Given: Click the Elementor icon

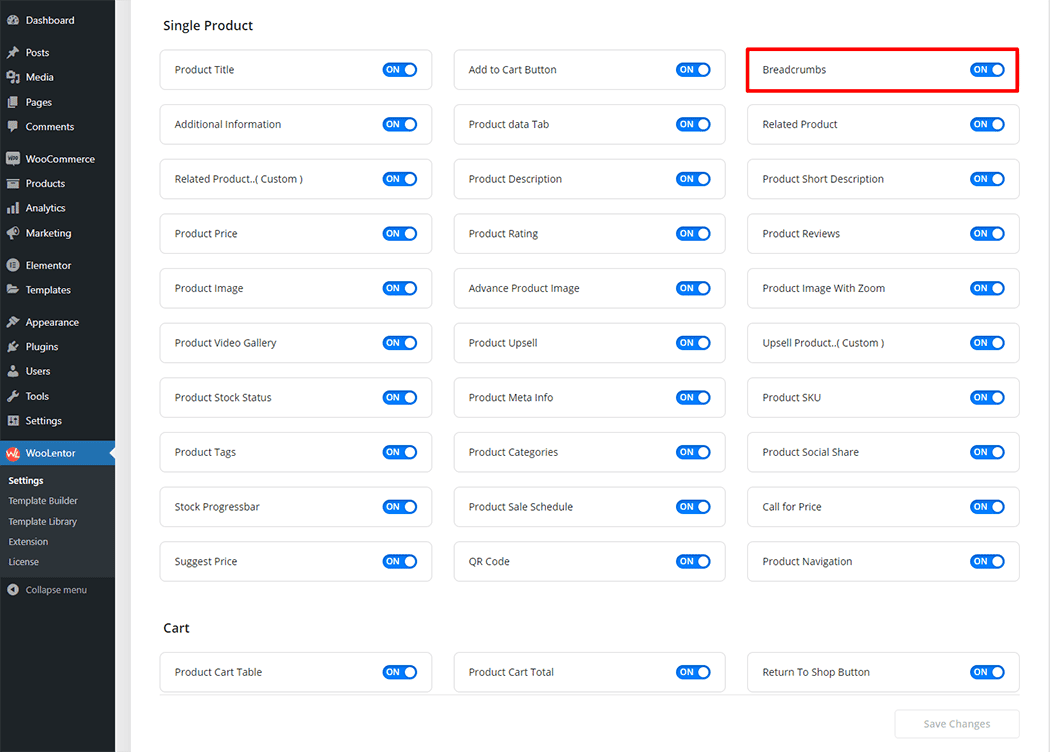Looking at the screenshot, I should (13, 265).
